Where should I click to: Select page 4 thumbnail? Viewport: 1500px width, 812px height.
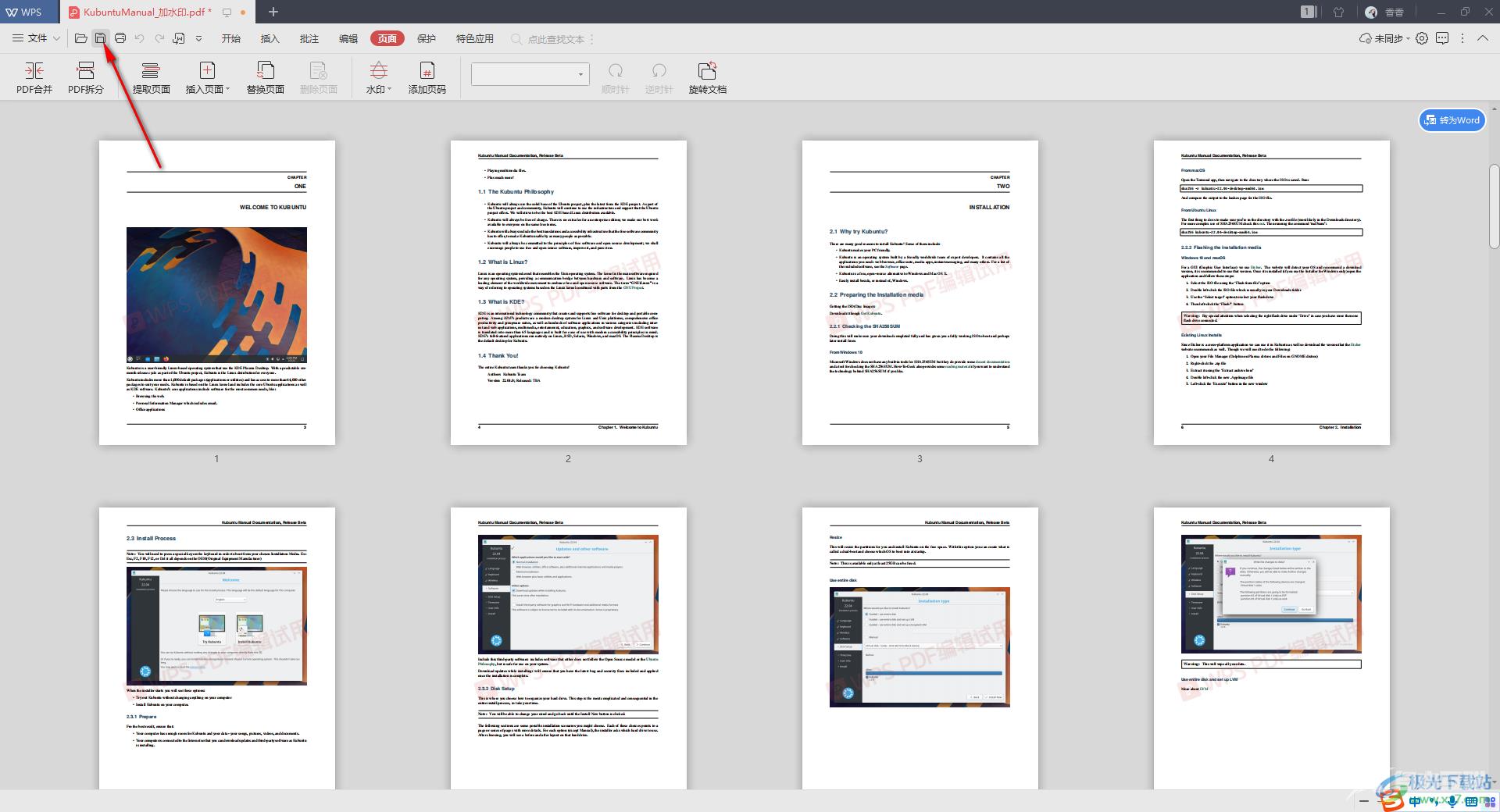[1272, 293]
